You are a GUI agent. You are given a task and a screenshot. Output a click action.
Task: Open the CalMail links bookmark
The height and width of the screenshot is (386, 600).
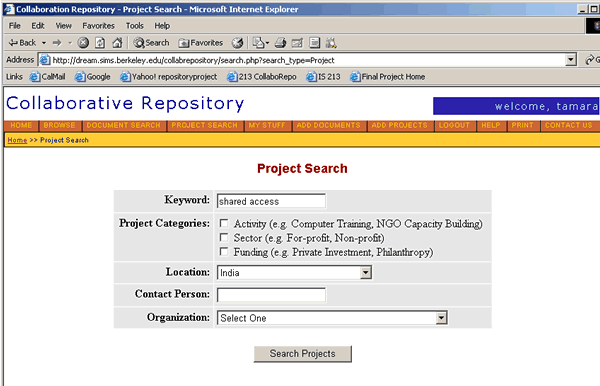click(48, 77)
